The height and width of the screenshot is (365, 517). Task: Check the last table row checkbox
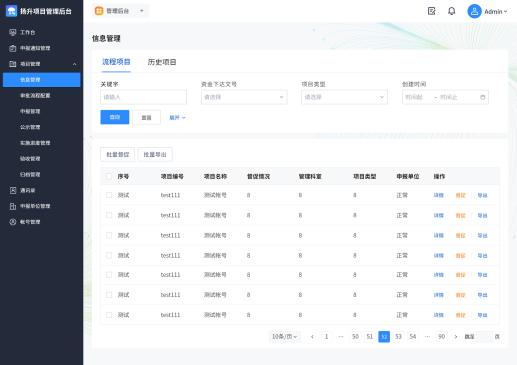109,315
